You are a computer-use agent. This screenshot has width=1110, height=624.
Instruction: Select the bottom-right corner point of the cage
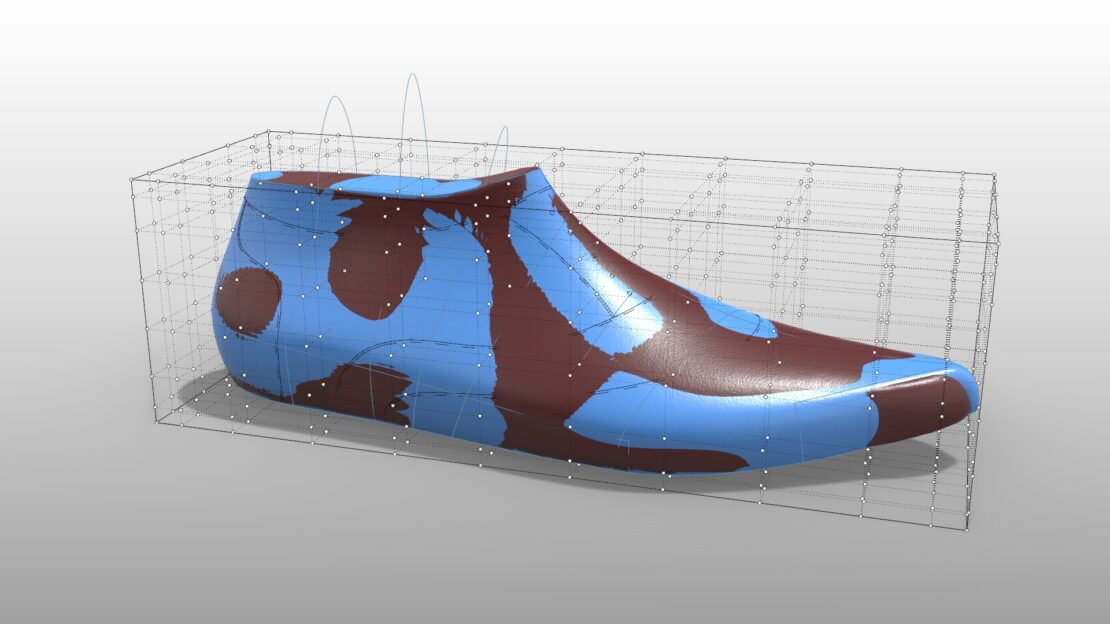point(967,527)
